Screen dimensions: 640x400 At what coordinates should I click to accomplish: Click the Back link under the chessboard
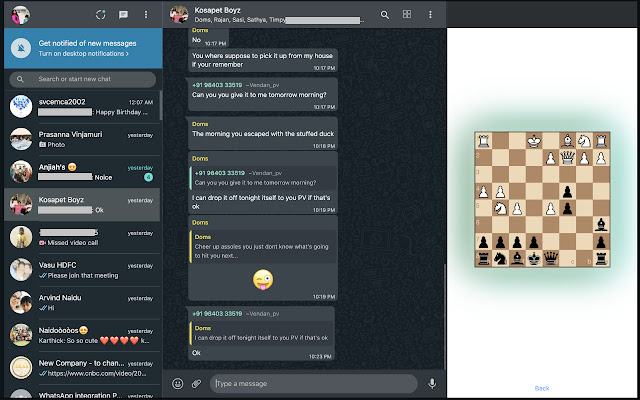pyautogui.click(x=542, y=388)
